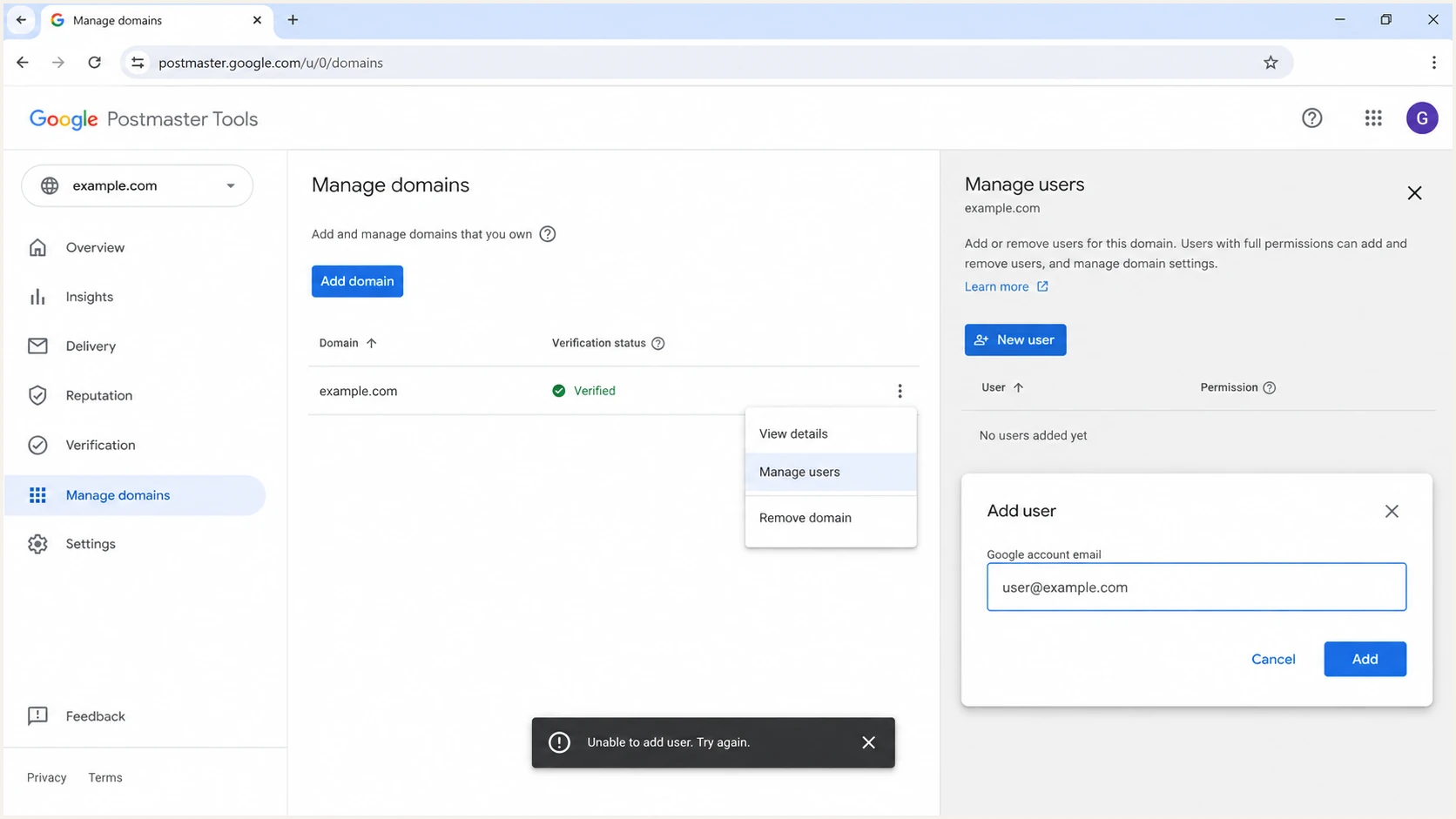Click help icon next to Permission
This screenshot has height=819, width=1456.
(x=1270, y=388)
